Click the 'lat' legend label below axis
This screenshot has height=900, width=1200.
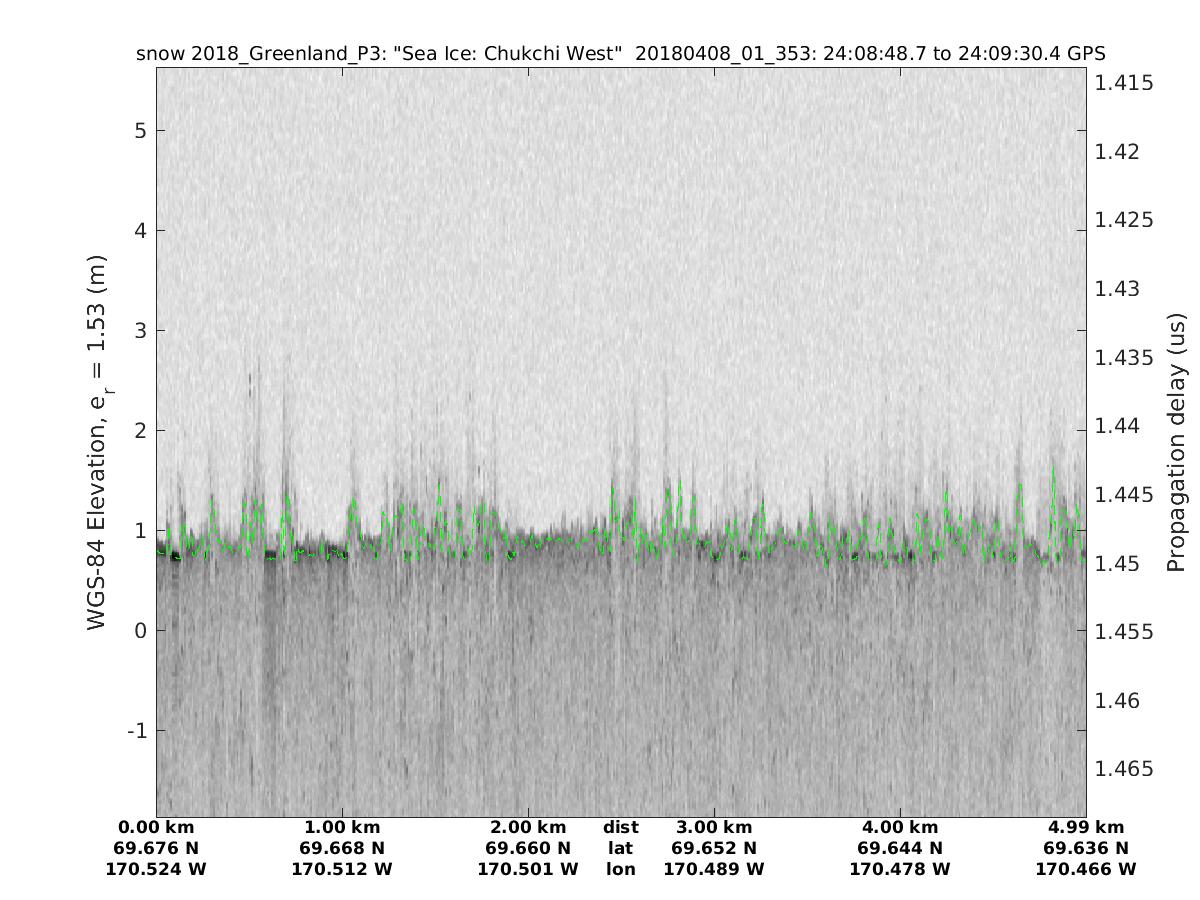point(621,848)
